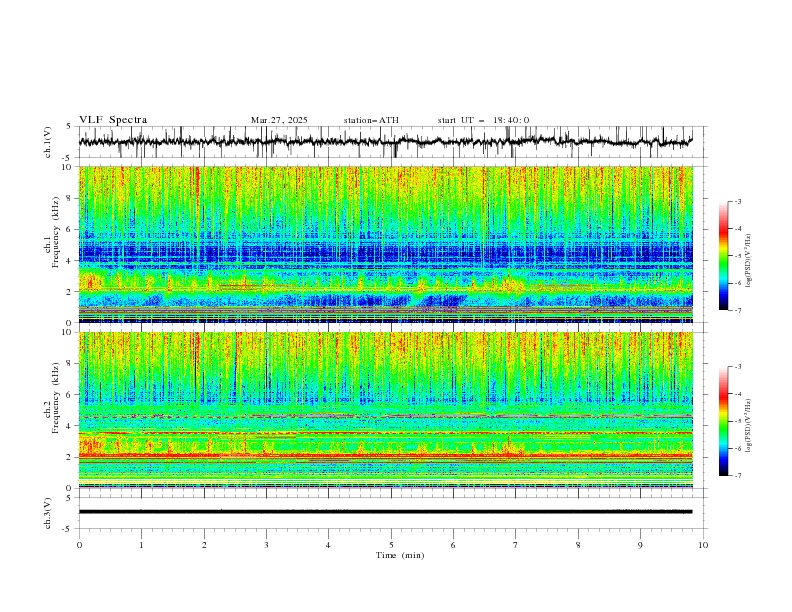This screenshot has height=612, width=792.
Task: Click the ch.2 spectrogram colorbar
Action: click(723, 421)
